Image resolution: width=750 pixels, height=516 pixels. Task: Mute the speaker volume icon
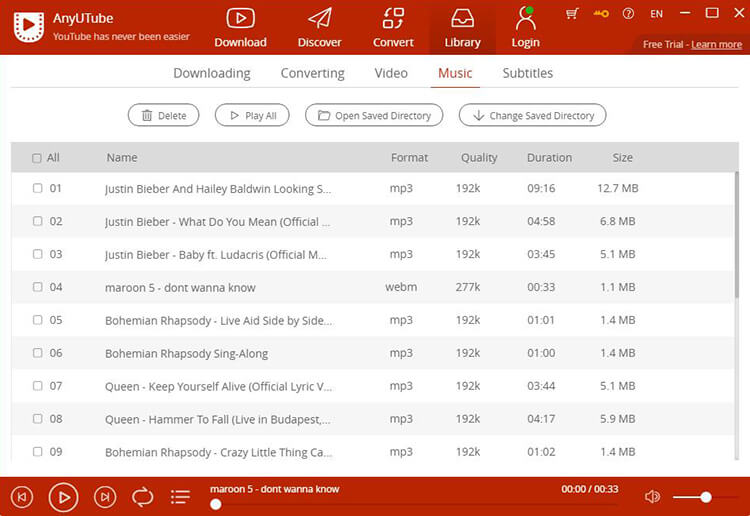652,497
